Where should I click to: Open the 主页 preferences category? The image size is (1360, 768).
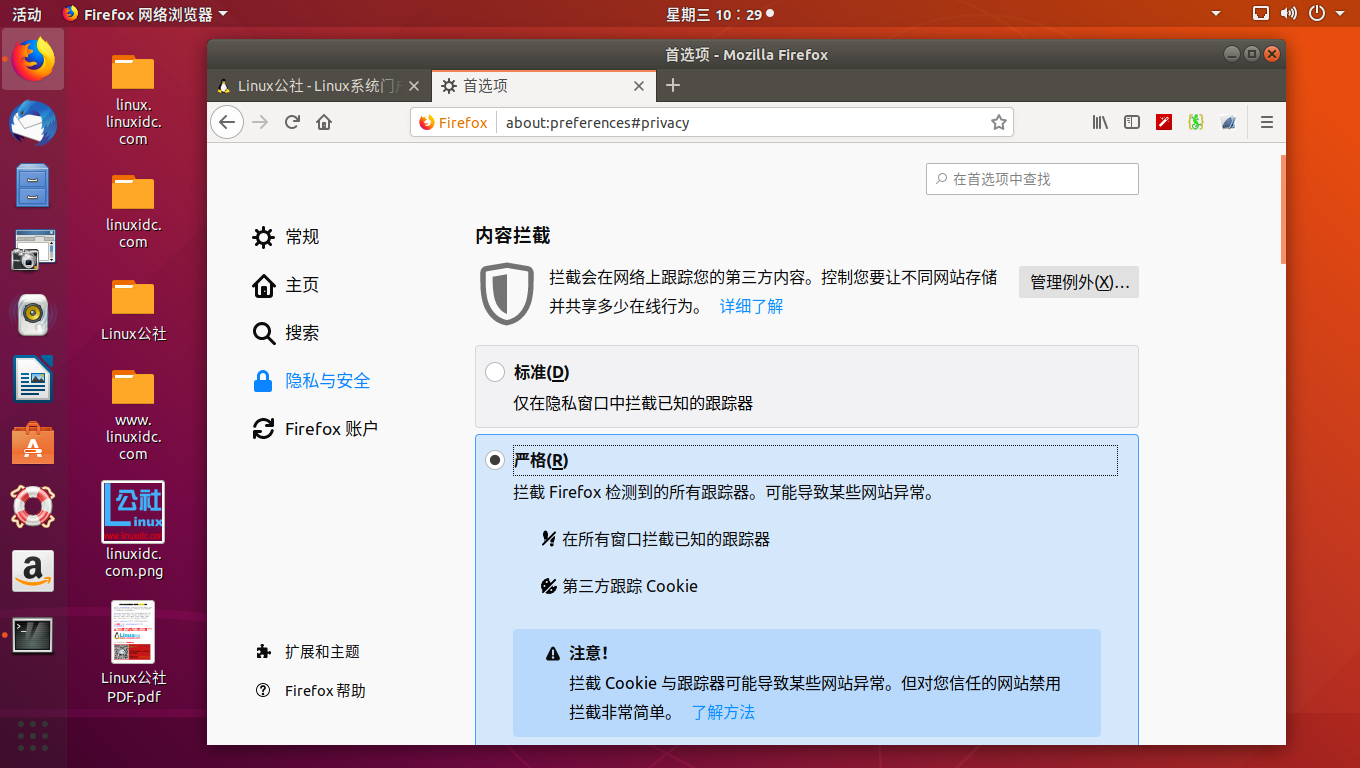tap(286, 285)
